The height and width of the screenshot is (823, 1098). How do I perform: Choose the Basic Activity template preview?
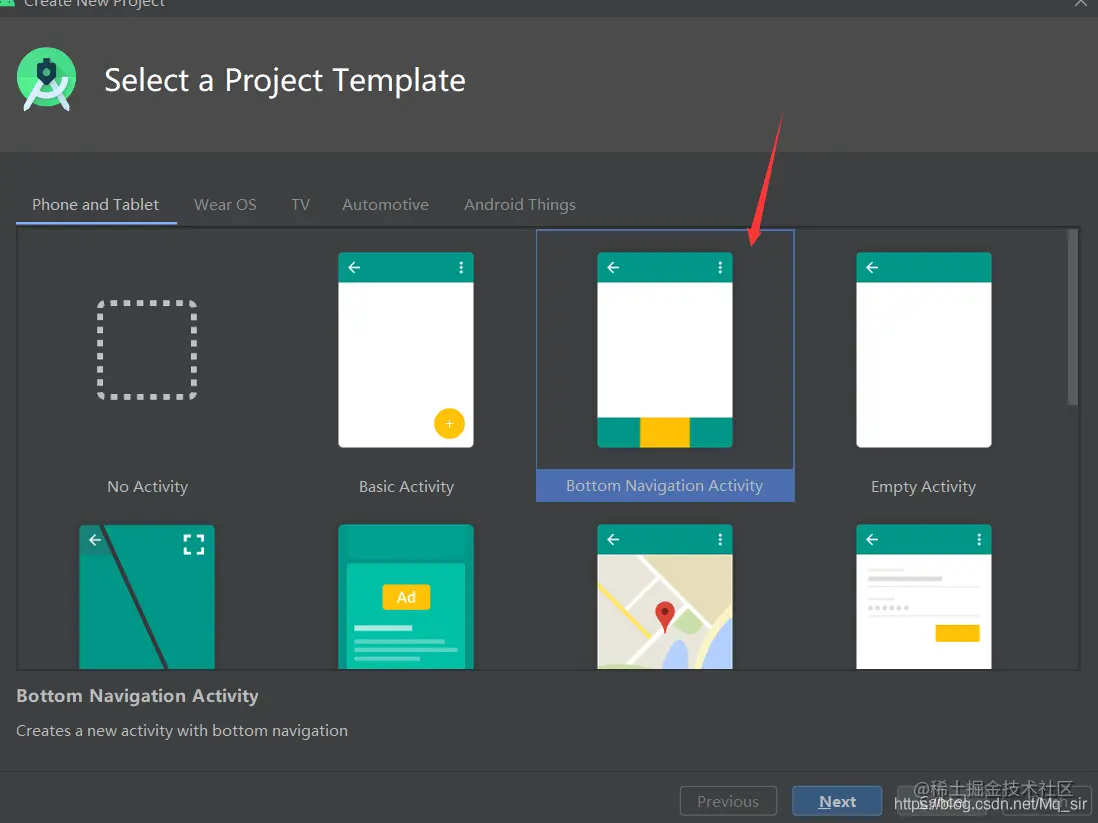coord(406,350)
